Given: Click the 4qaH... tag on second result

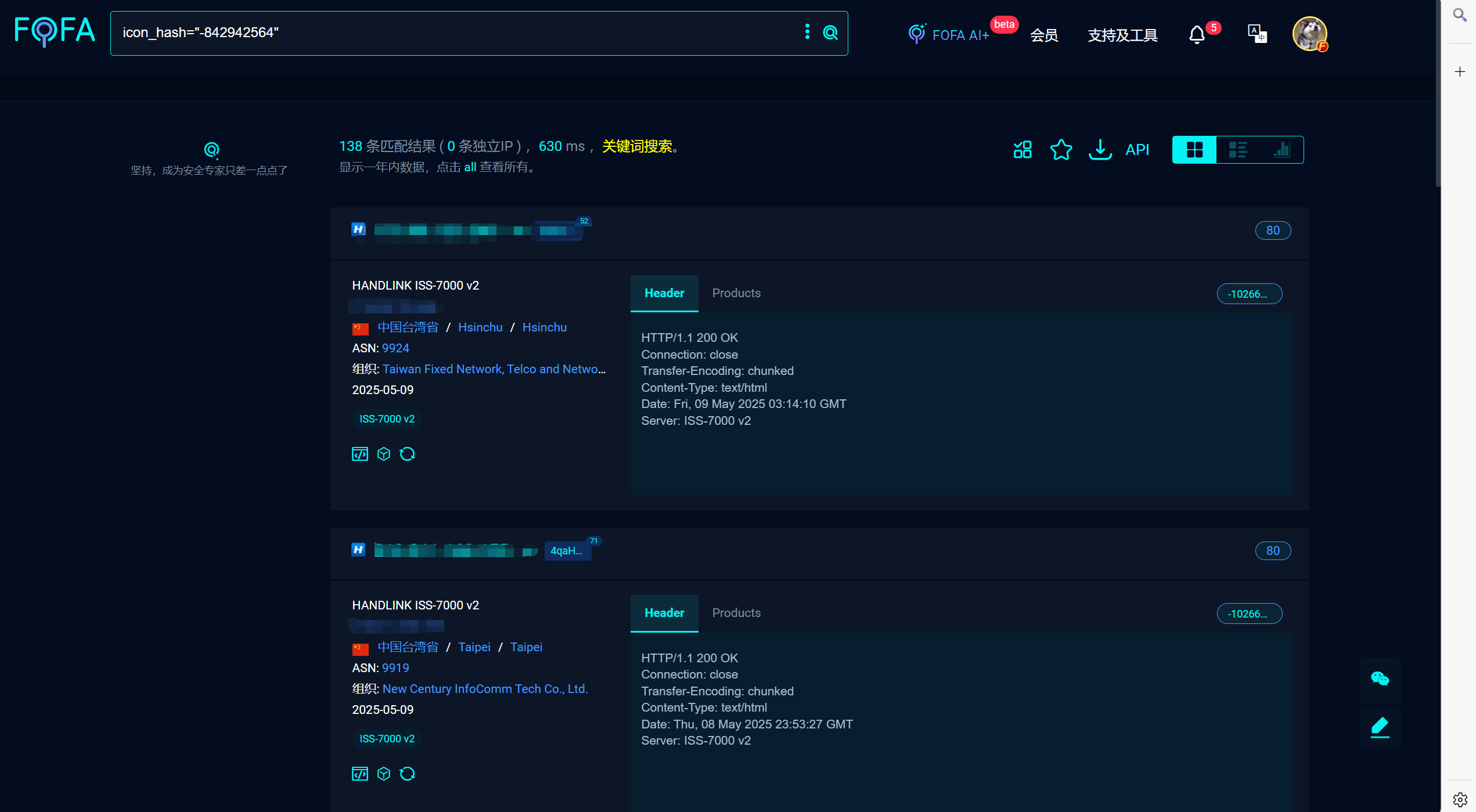Looking at the screenshot, I should point(567,551).
